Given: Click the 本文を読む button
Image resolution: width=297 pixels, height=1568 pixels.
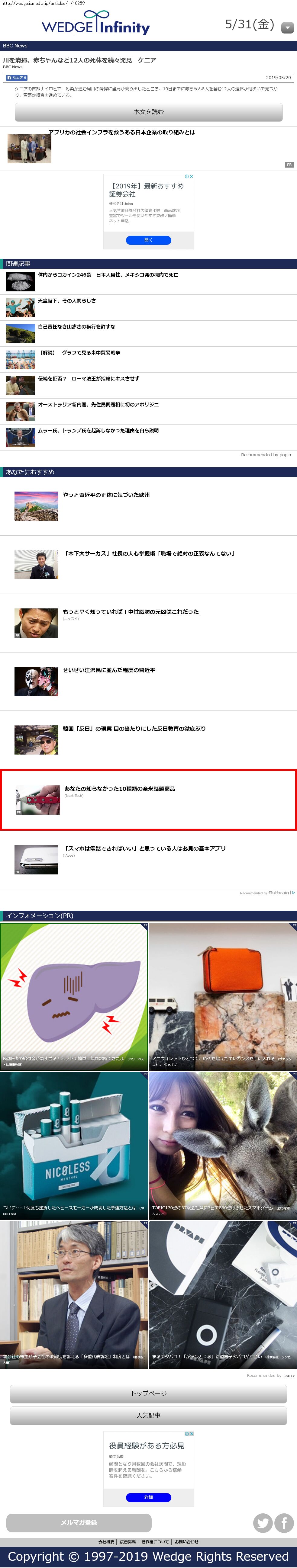Looking at the screenshot, I should click(149, 112).
